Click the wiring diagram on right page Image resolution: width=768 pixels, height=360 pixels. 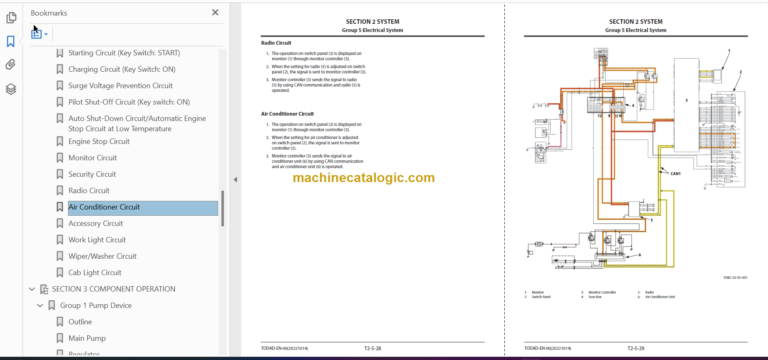point(635,159)
